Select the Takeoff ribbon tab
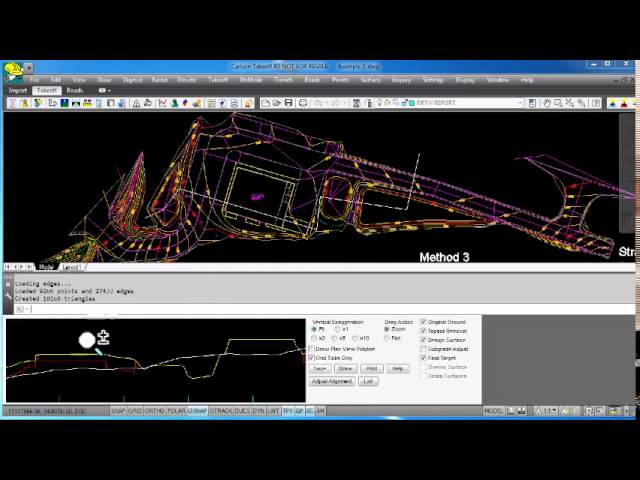 [x=47, y=90]
